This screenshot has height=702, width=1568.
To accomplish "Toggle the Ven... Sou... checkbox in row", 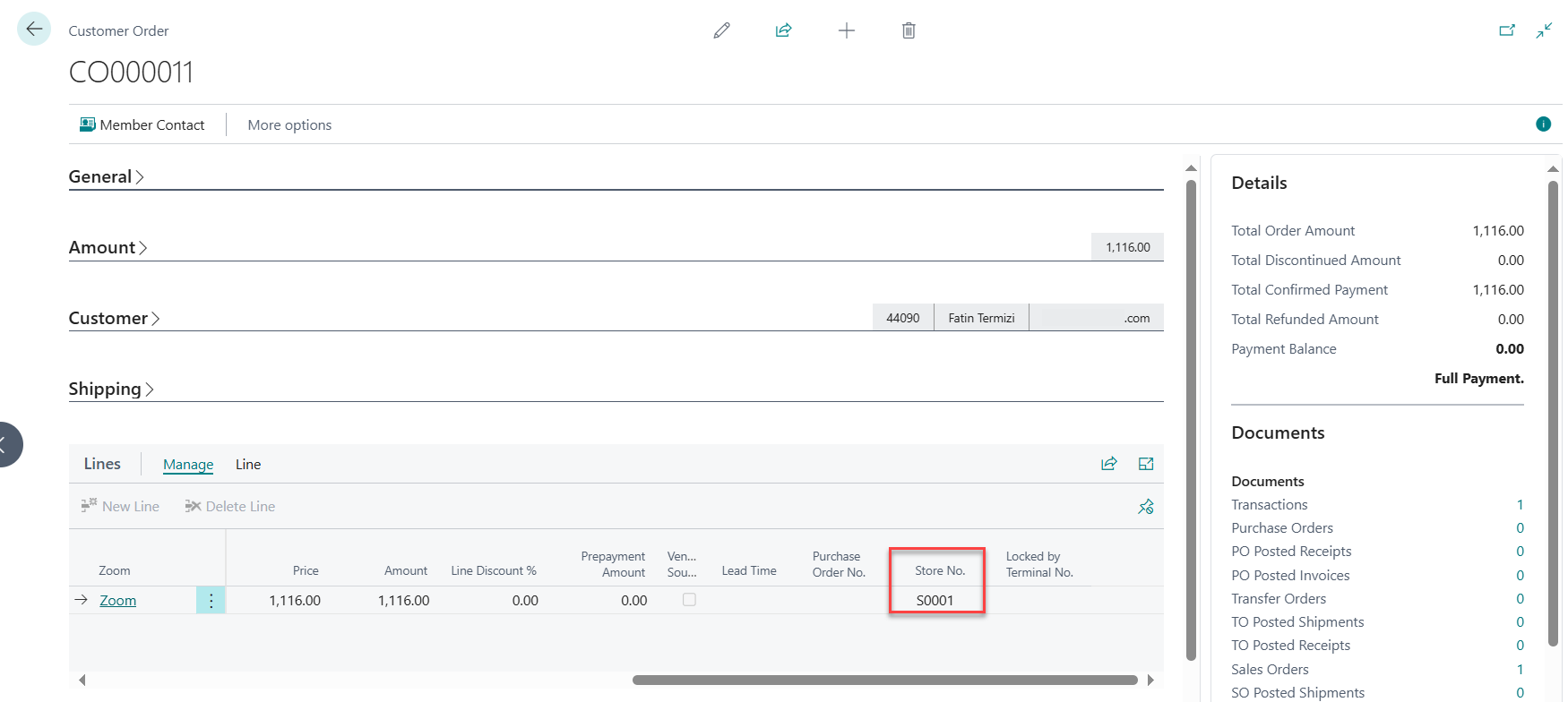I will pyautogui.click(x=689, y=600).
